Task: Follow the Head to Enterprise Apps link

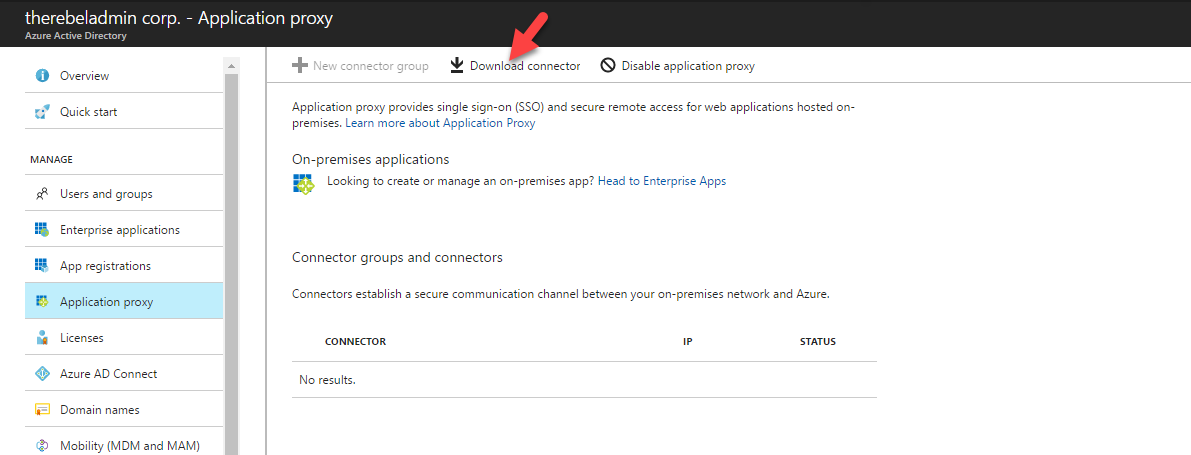Action: click(662, 181)
